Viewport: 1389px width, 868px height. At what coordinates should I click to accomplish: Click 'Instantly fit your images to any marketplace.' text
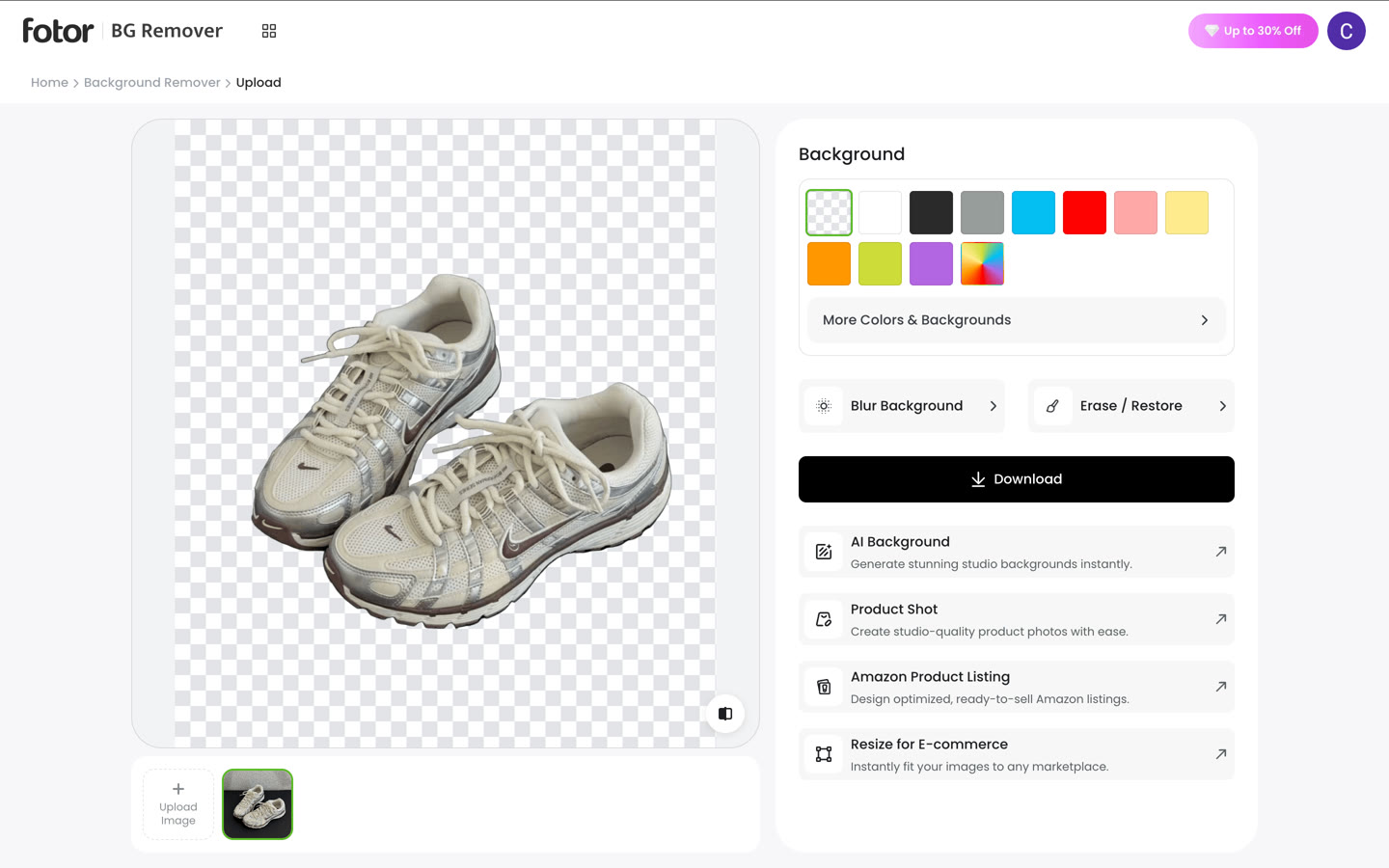pyautogui.click(x=980, y=767)
